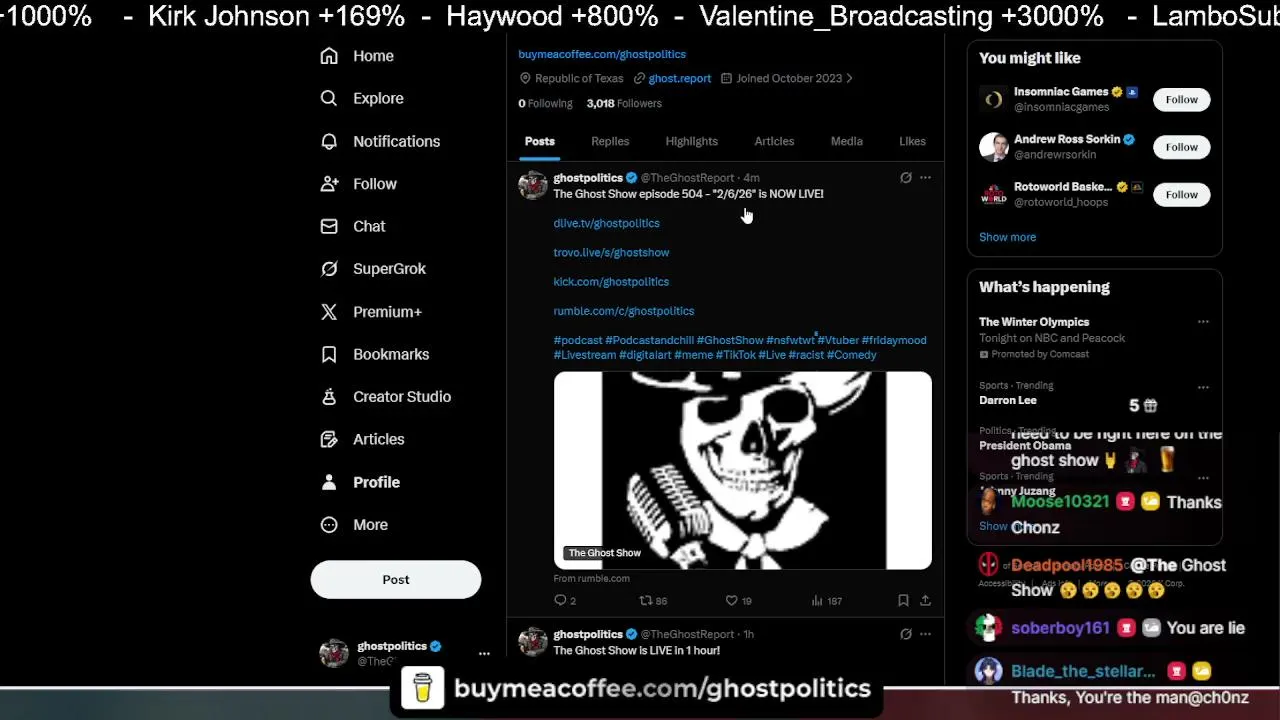The height and width of the screenshot is (720, 1280).
Task: Reply to the episode 504 post
Action: (565, 601)
